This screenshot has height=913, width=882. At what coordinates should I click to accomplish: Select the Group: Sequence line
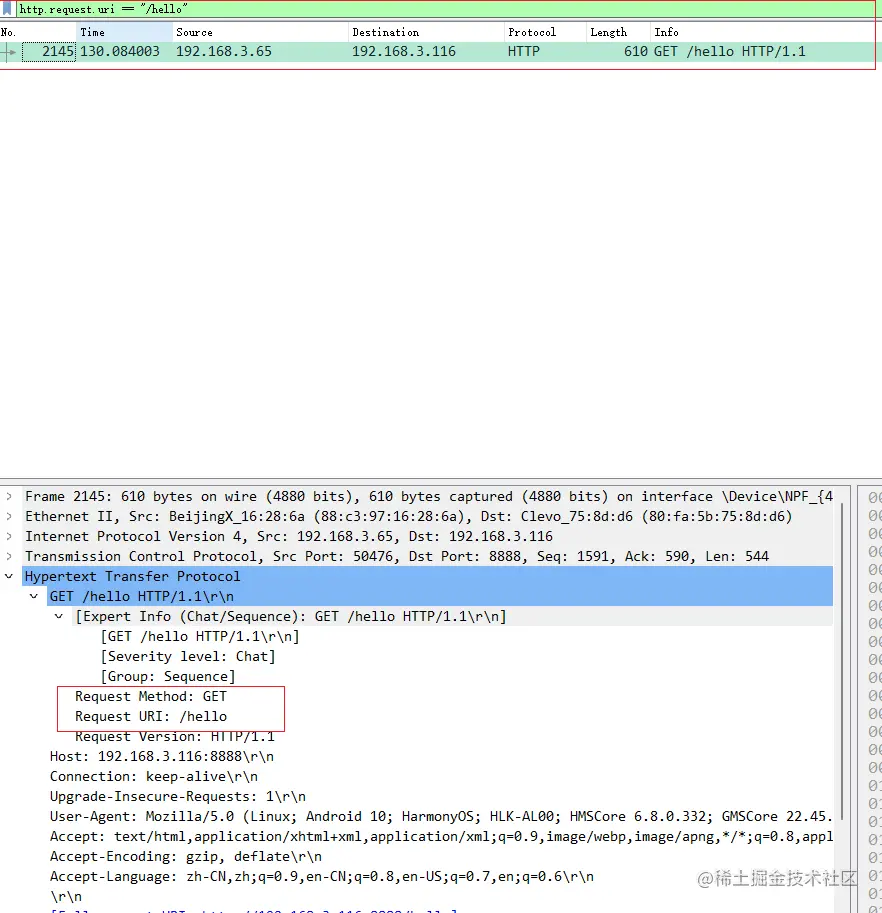coord(168,676)
